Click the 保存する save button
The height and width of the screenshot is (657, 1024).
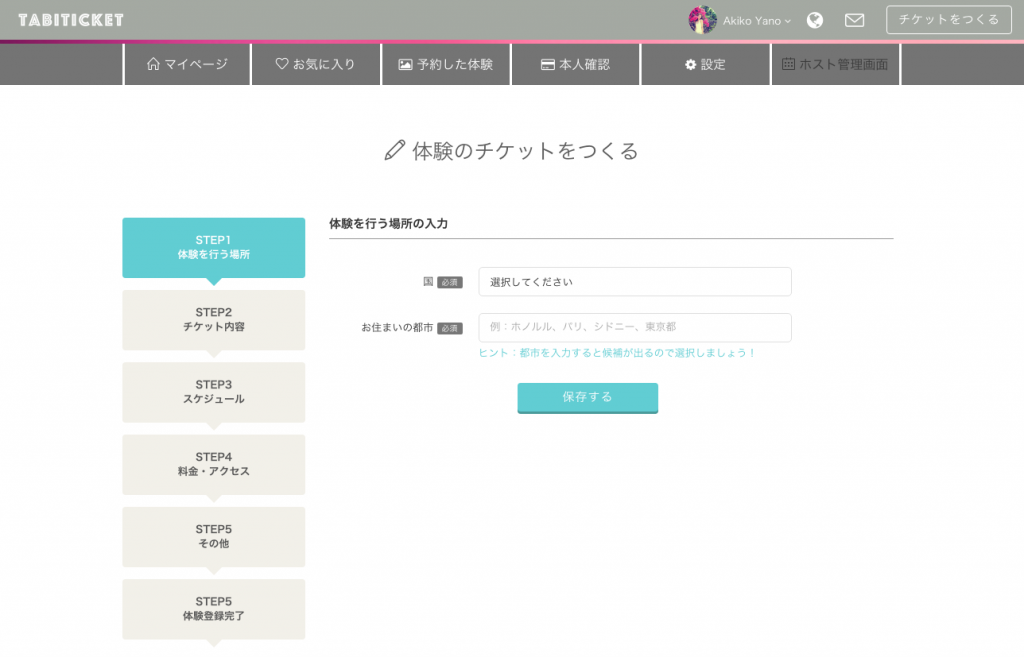pos(587,397)
